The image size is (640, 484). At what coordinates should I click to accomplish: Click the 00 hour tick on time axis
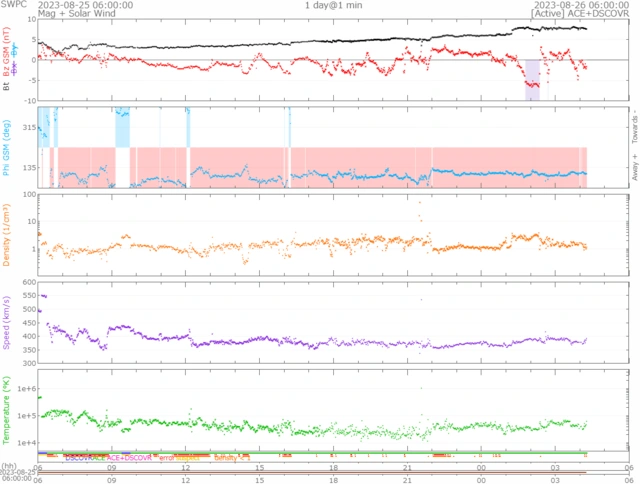(x=482, y=467)
